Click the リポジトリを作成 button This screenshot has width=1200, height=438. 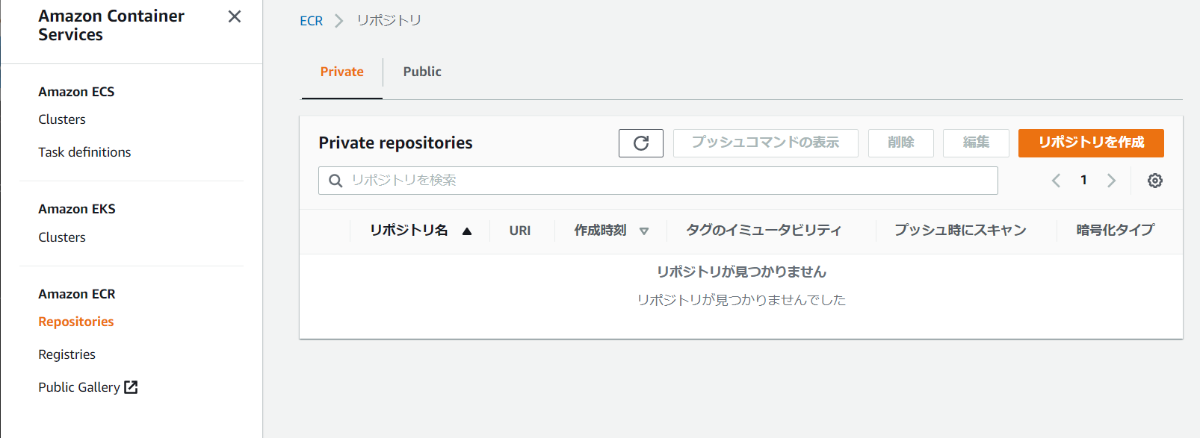coord(1091,143)
